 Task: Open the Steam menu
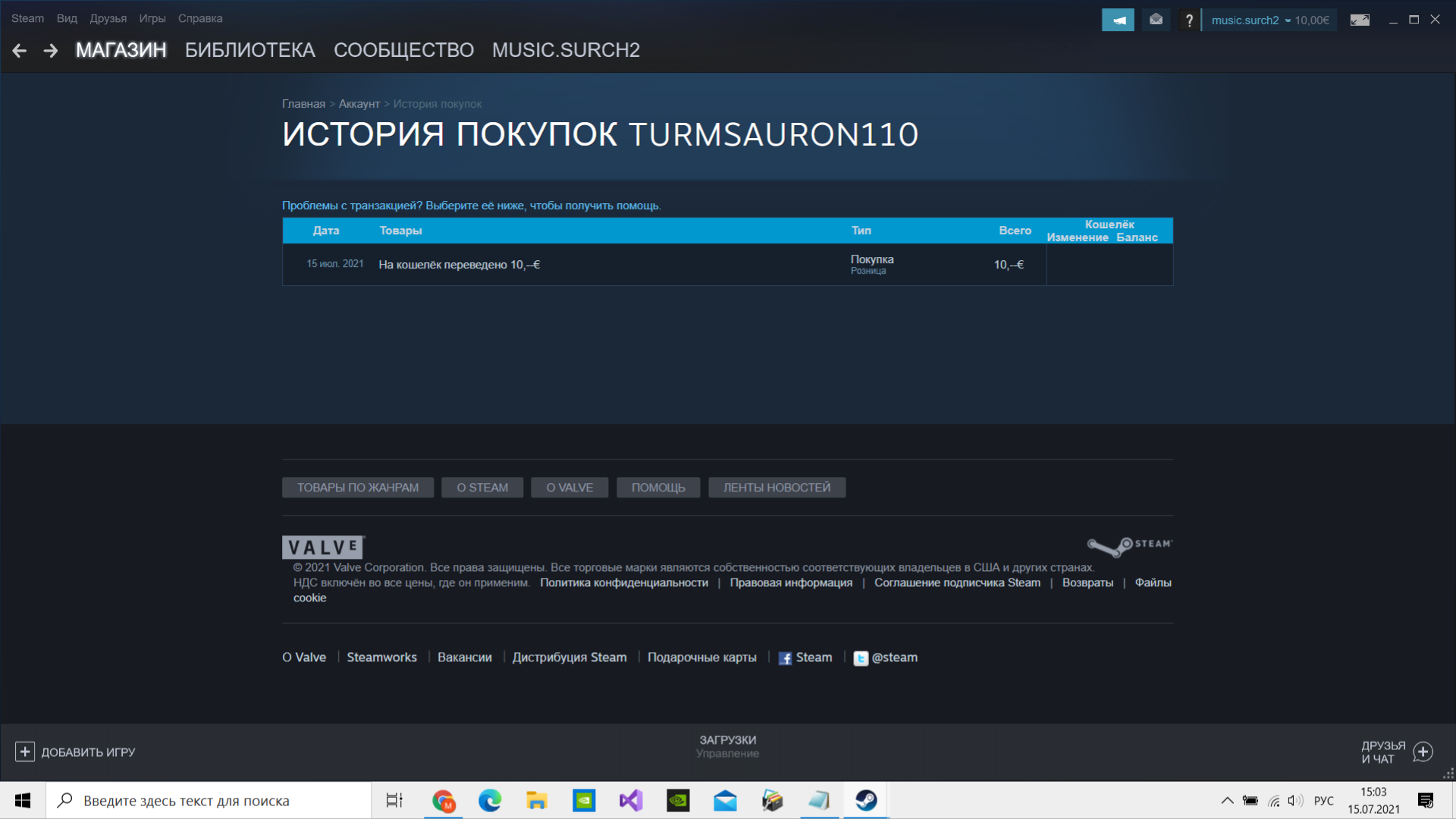[x=27, y=18]
